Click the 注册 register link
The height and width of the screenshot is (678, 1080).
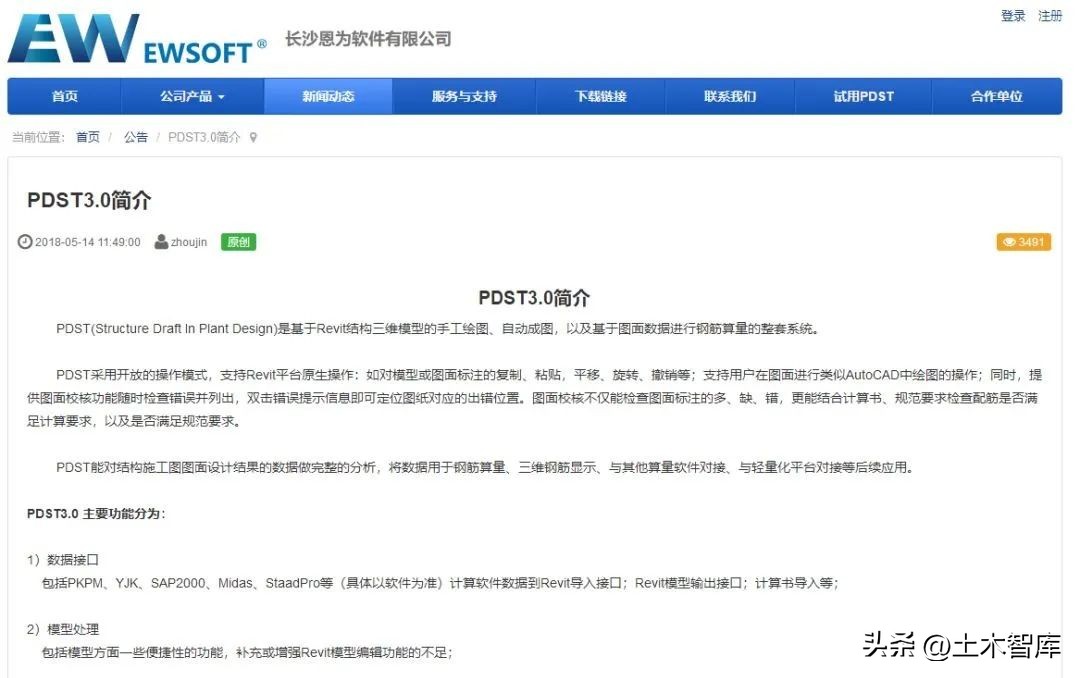[x=1050, y=16]
